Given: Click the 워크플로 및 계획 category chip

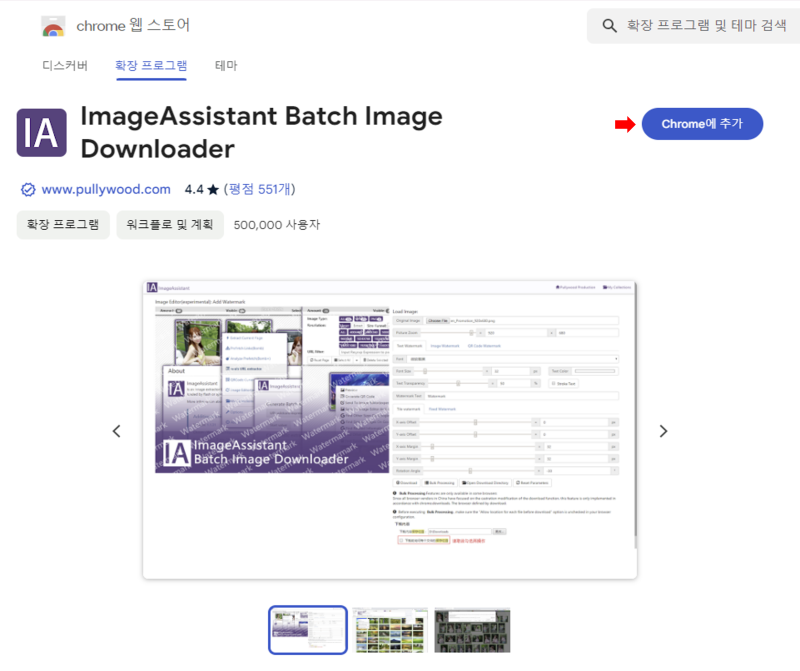Looking at the screenshot, I should [x=171, y=225].
